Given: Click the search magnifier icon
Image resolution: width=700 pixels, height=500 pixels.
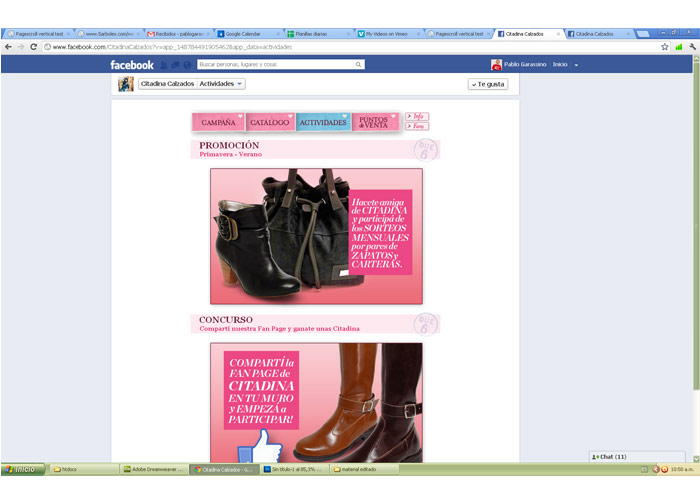Looking at the screenshot, I should coord(358,65).
